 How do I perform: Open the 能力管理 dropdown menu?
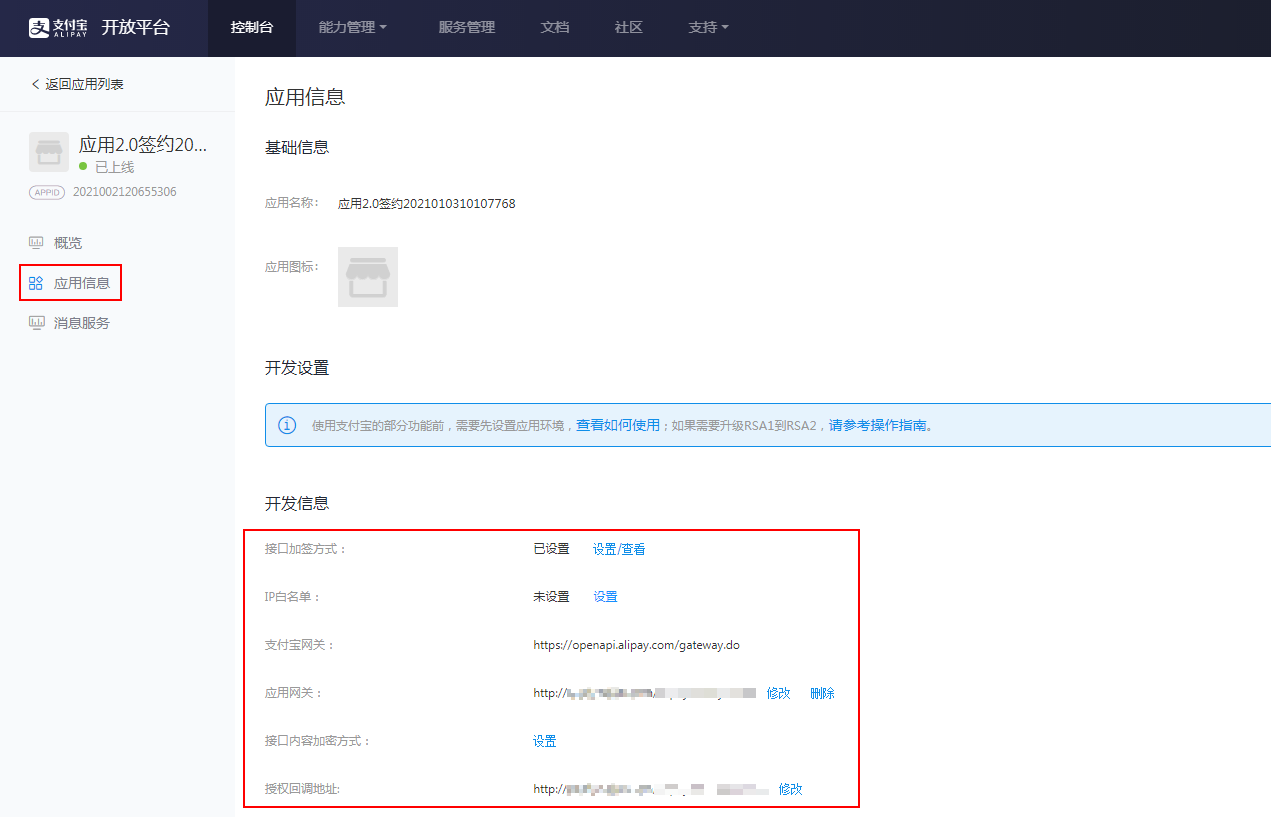tap(352, 28)
